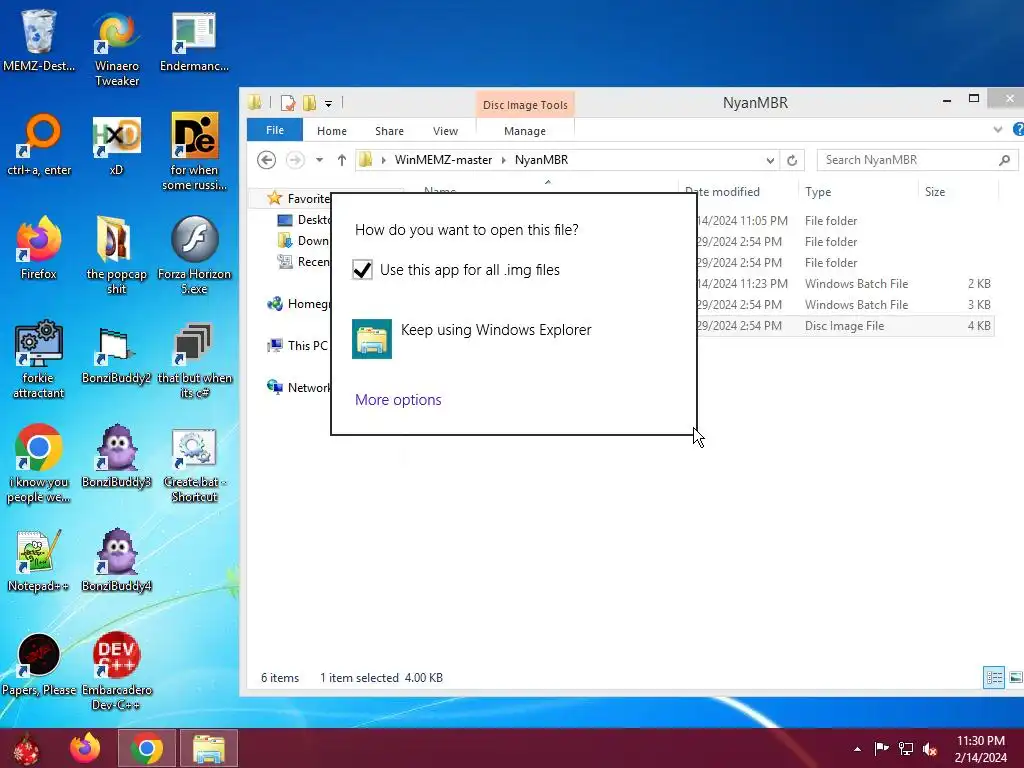Click the muted volume tray icon
Viewport: 1024px width, 768px height.
[930, 749]
